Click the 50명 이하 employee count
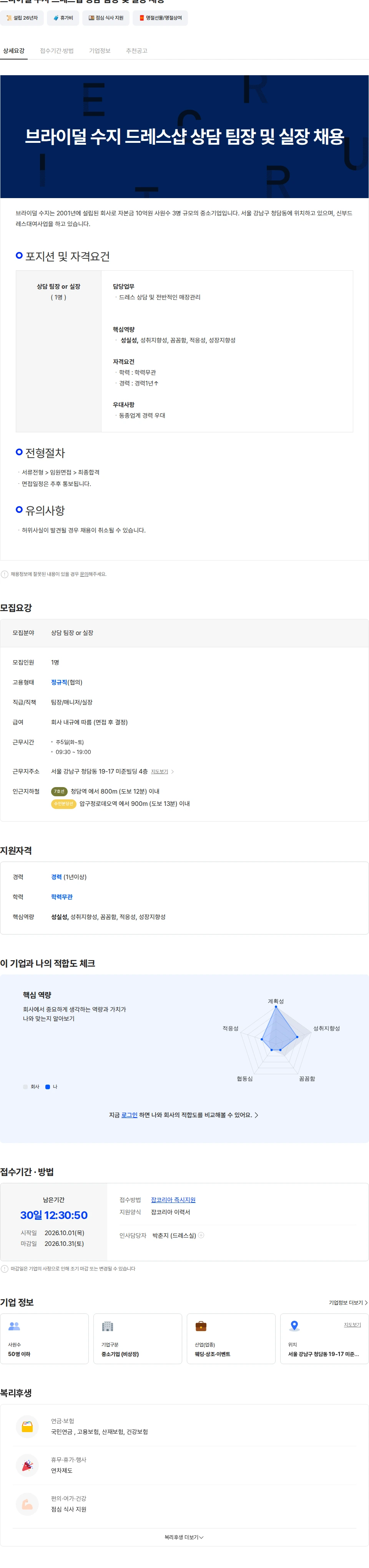This screenshot has width=369, height=1568. pyautogui.click(x=19, y=1354)
